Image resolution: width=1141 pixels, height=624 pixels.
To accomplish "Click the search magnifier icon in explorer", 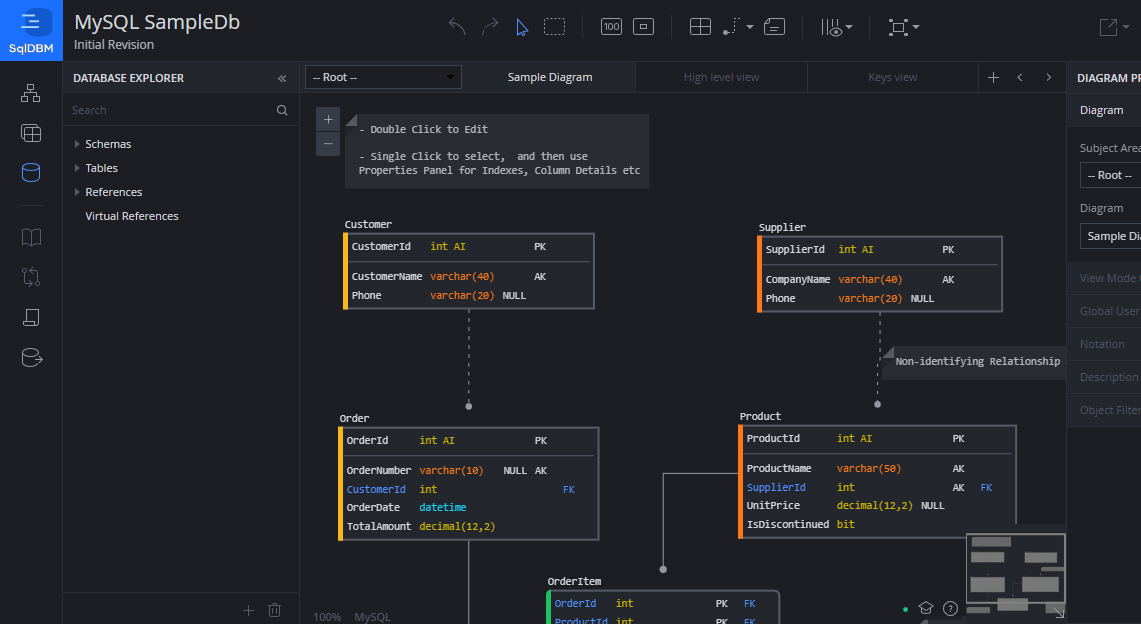I will tap(282, 110).
